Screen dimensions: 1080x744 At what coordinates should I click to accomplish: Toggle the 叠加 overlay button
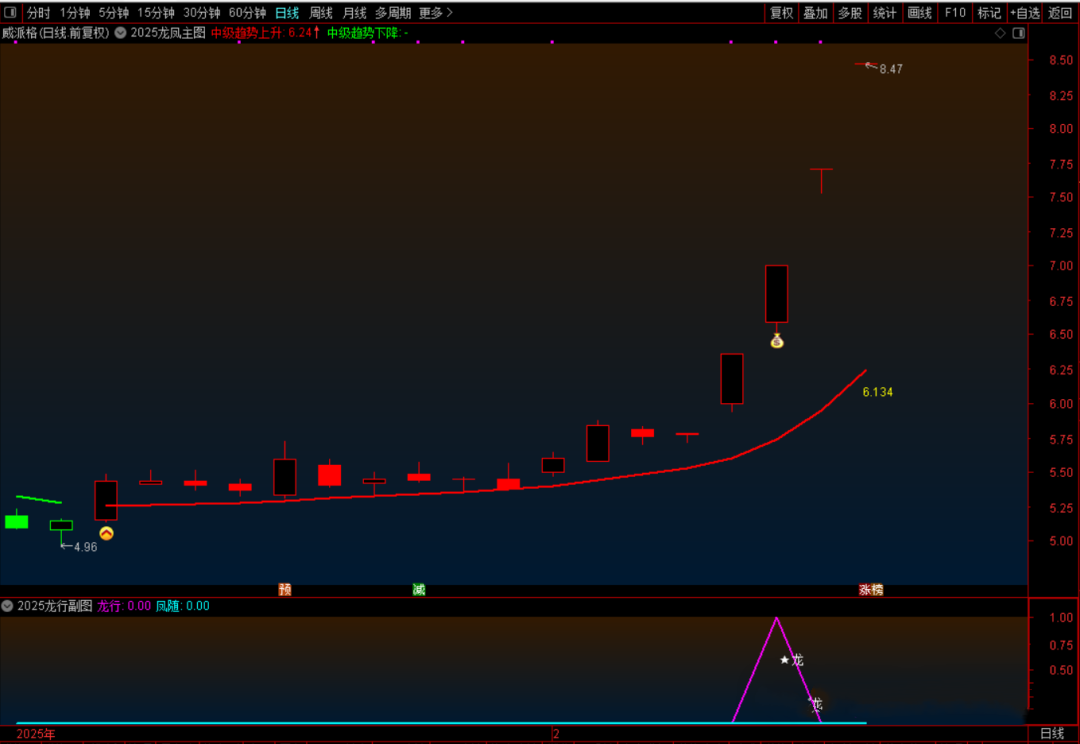815,13
